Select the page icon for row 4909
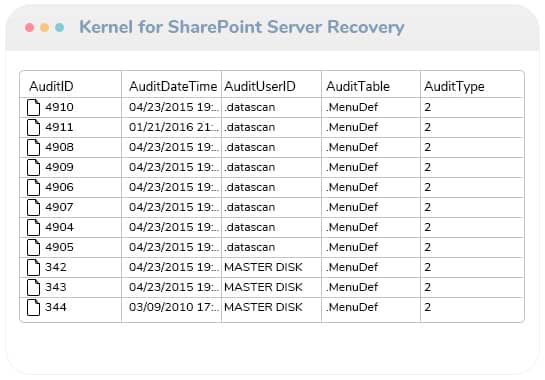 coord(33,167)
